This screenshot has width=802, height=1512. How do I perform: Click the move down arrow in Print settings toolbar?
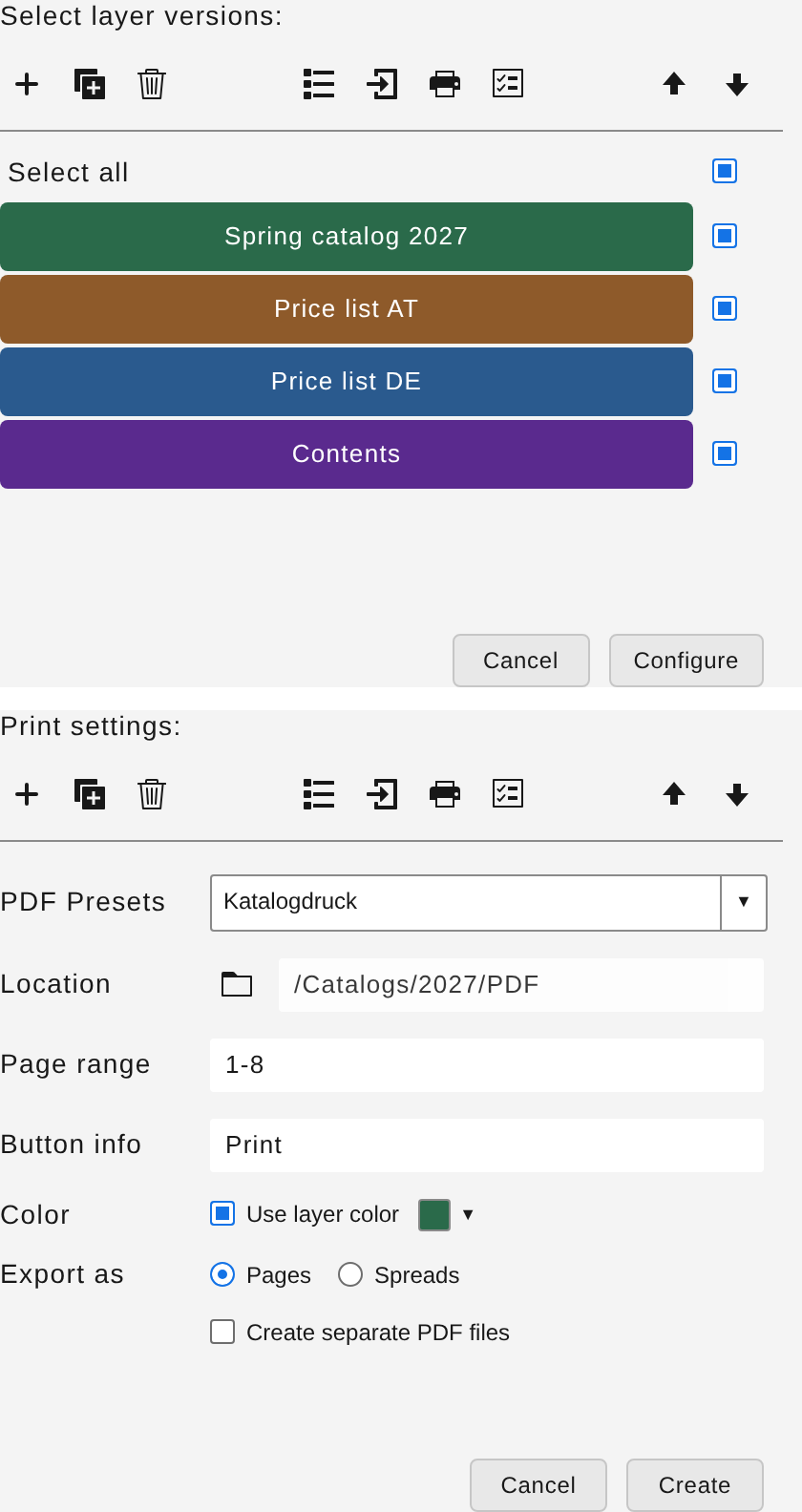(x=737, y=794)
